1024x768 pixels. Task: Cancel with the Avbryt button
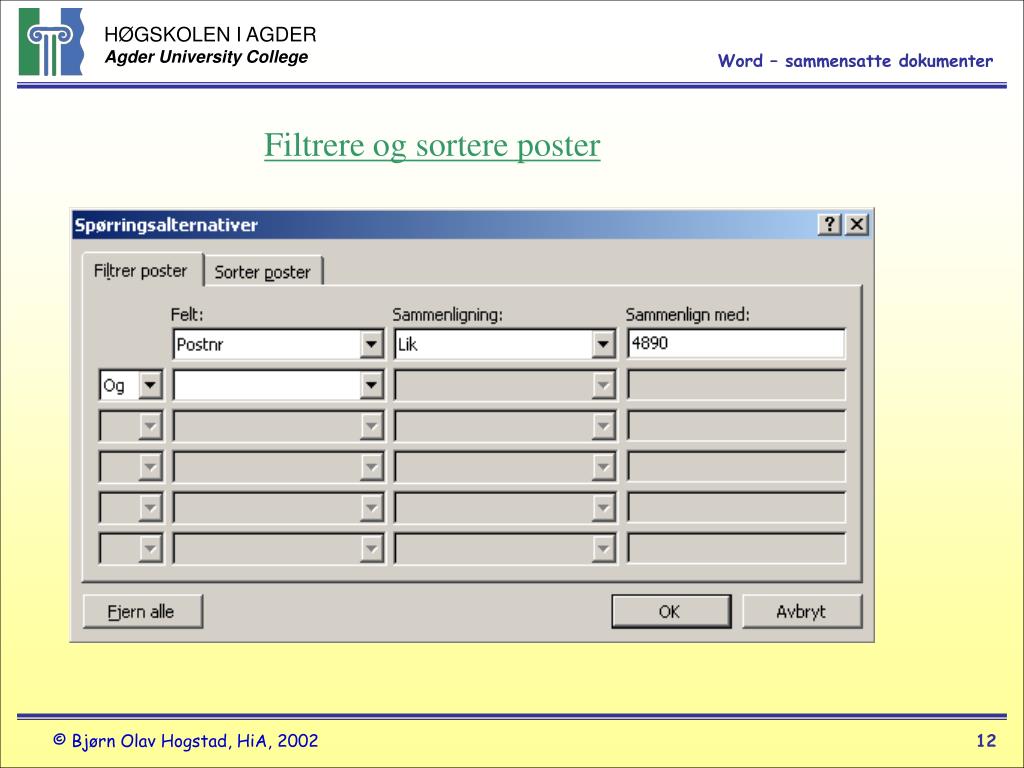tap(802, 612)
